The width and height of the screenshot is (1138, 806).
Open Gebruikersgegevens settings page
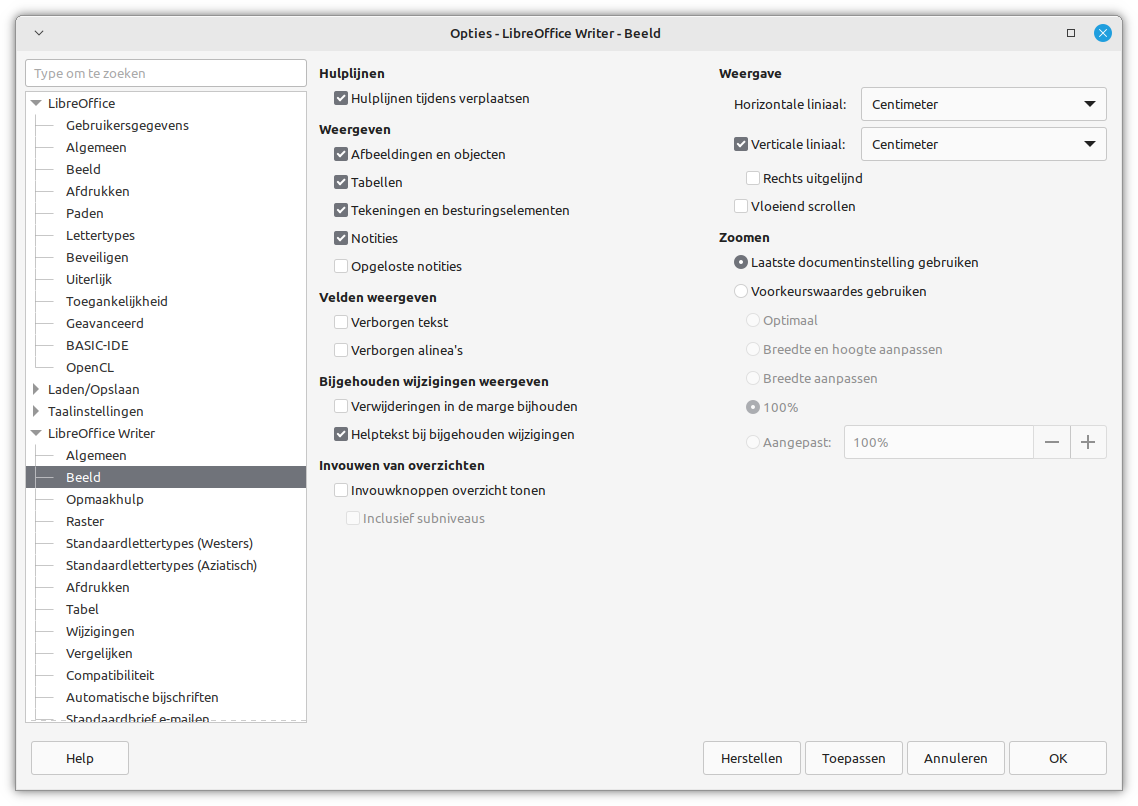pos(127,126)
